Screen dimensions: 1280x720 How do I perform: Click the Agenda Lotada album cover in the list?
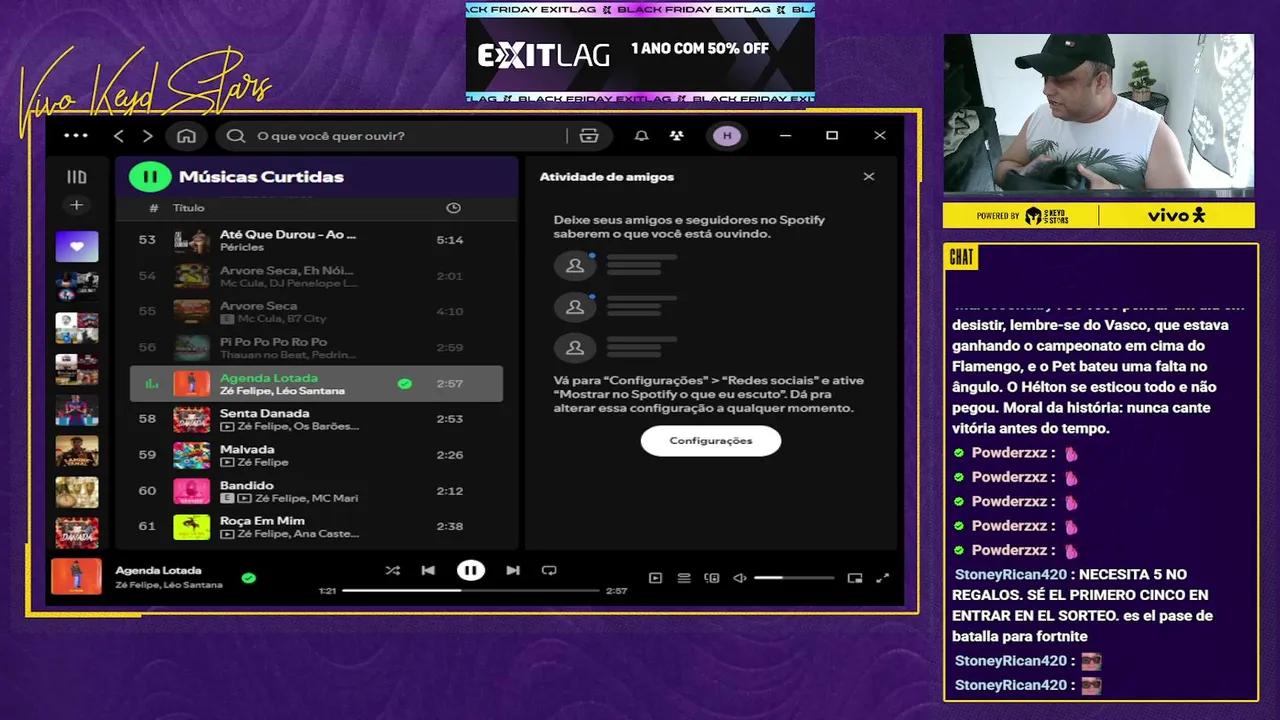click(192, 383)
